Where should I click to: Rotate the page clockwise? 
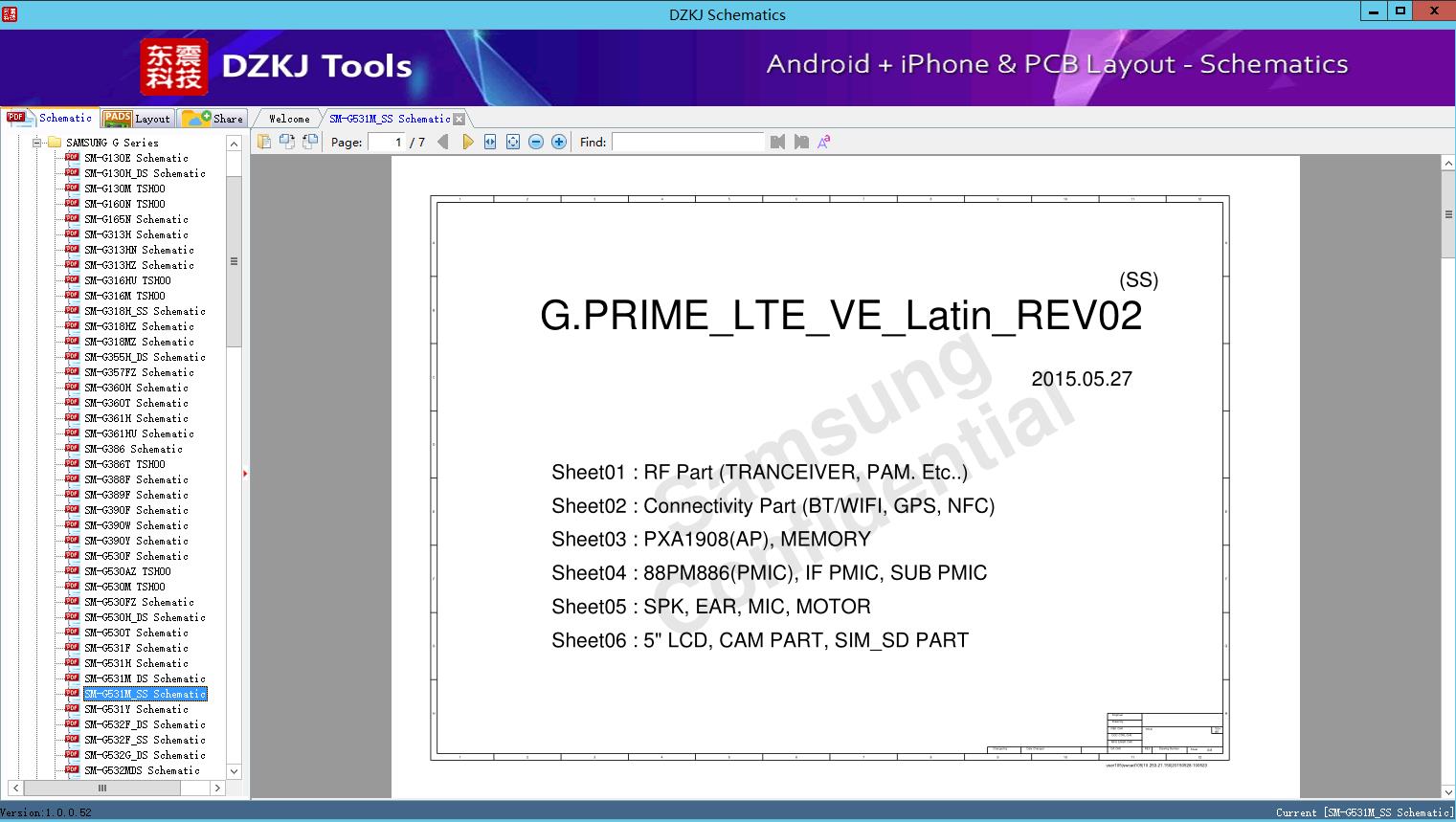pos(310,142)
